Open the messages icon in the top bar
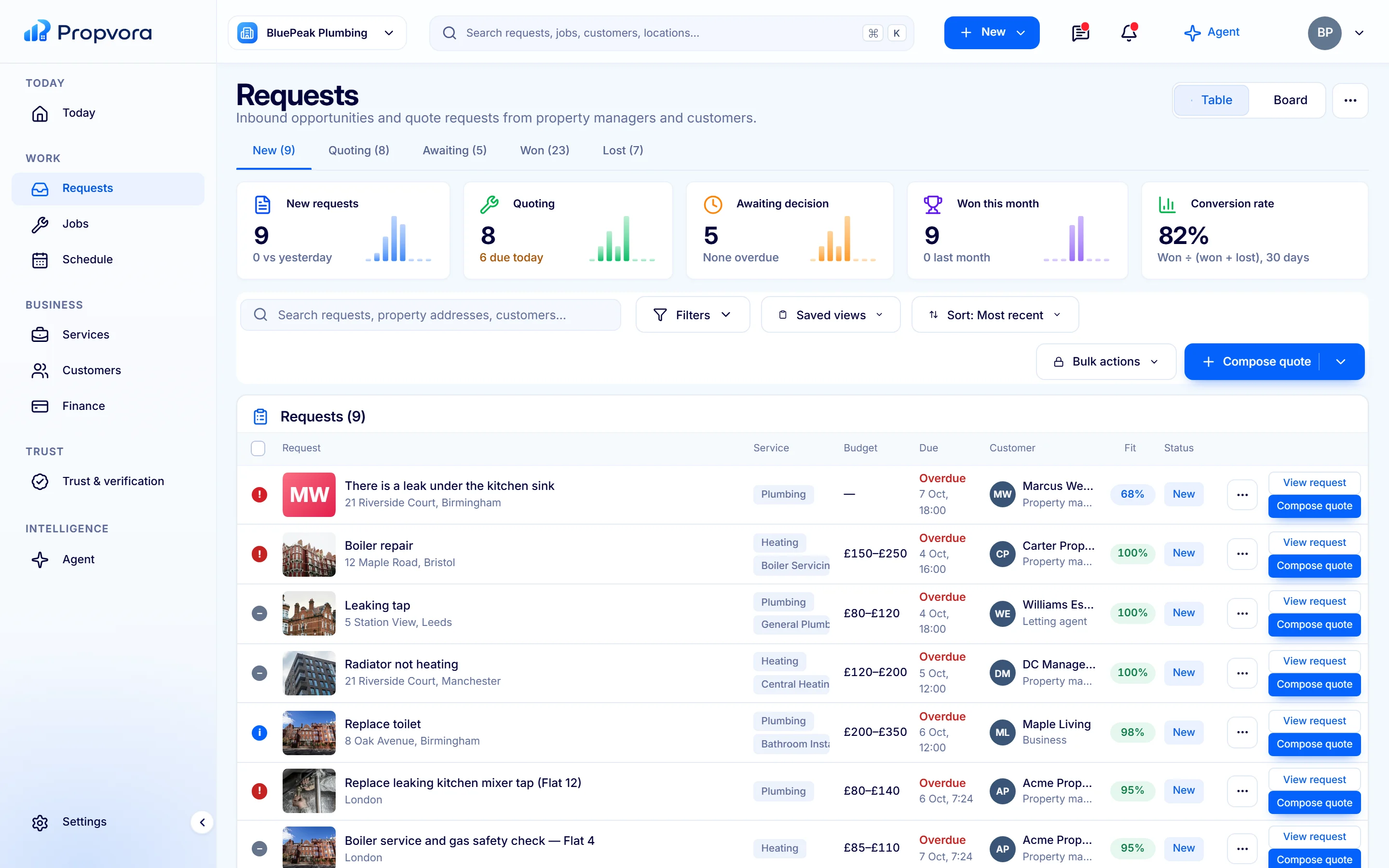Screen dimensions: 1389x868 (1080, 33)
